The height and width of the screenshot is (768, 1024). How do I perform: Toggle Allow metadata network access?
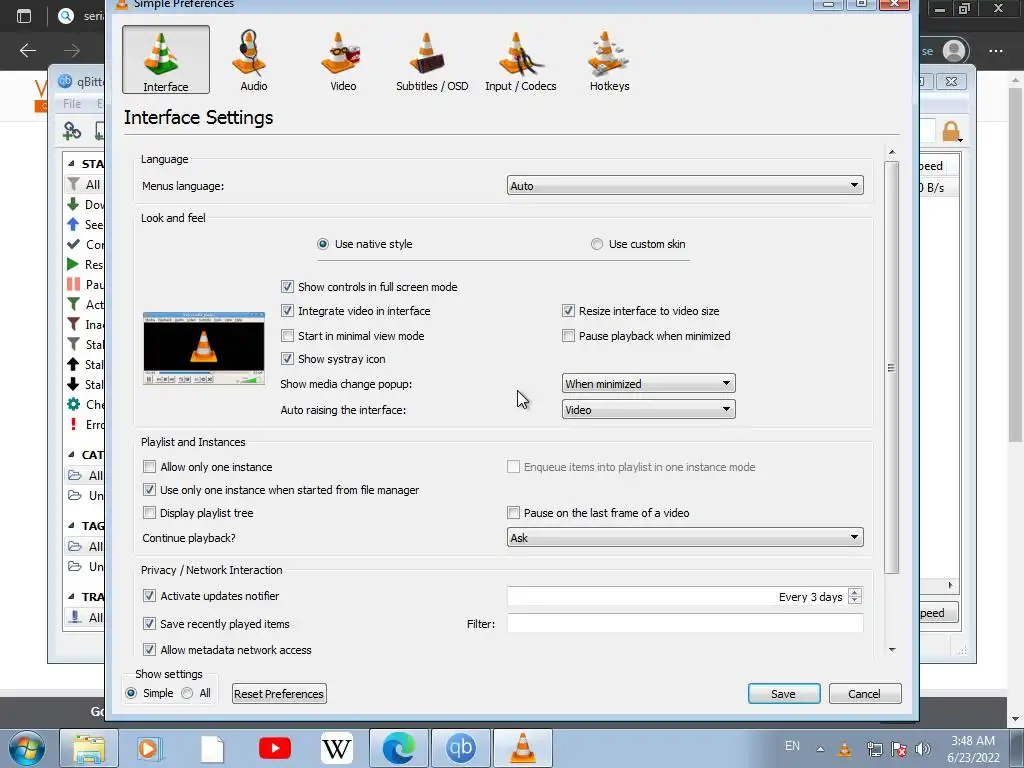click(150, 650)
